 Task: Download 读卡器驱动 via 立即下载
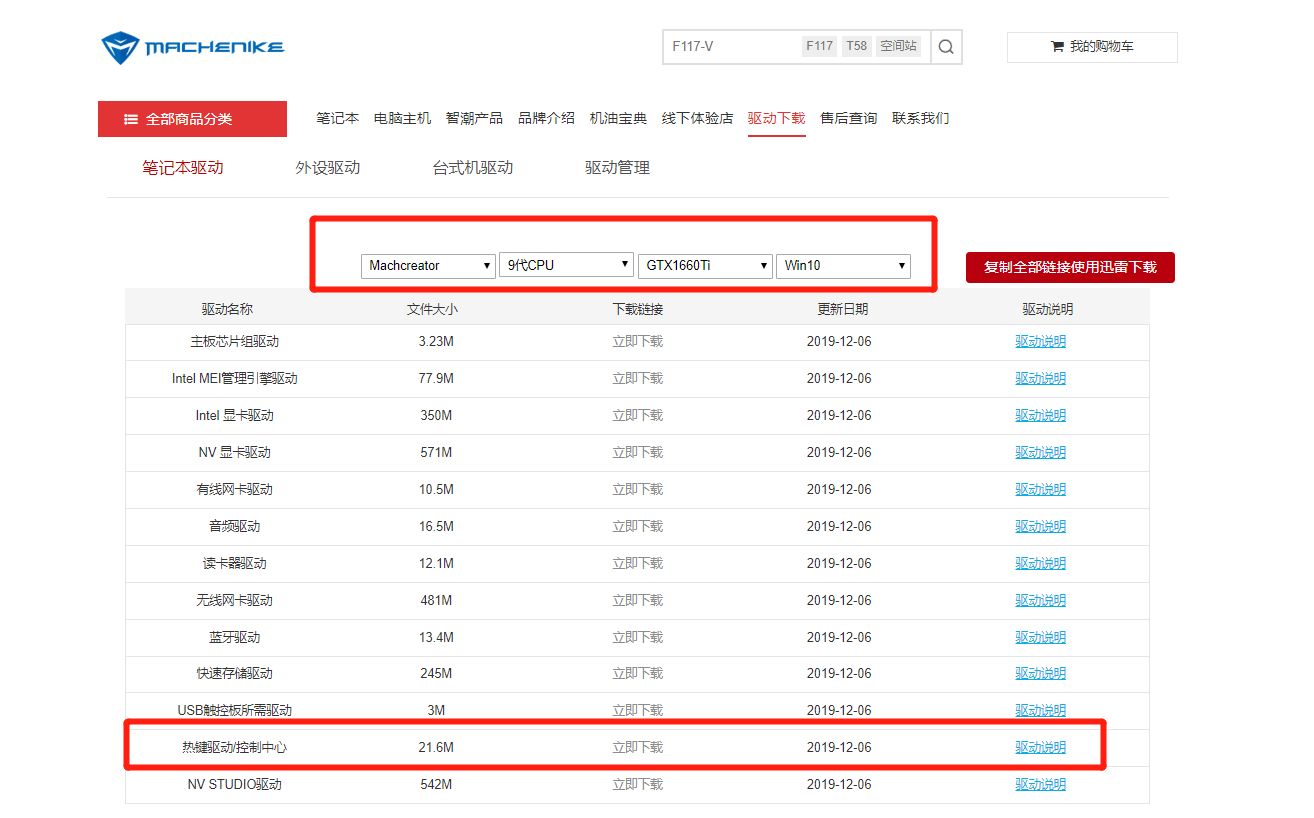[638, 563]
